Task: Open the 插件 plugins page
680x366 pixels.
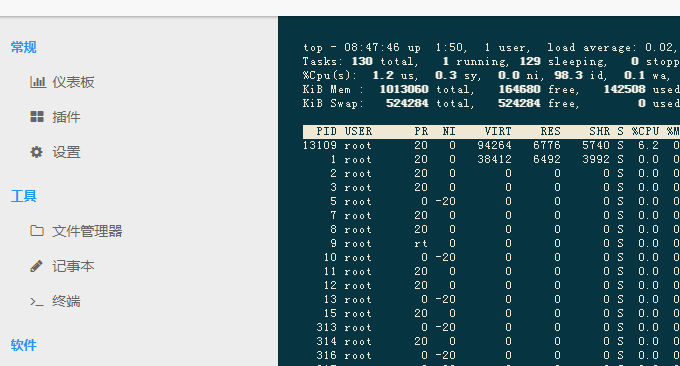Action: point(66,117)
